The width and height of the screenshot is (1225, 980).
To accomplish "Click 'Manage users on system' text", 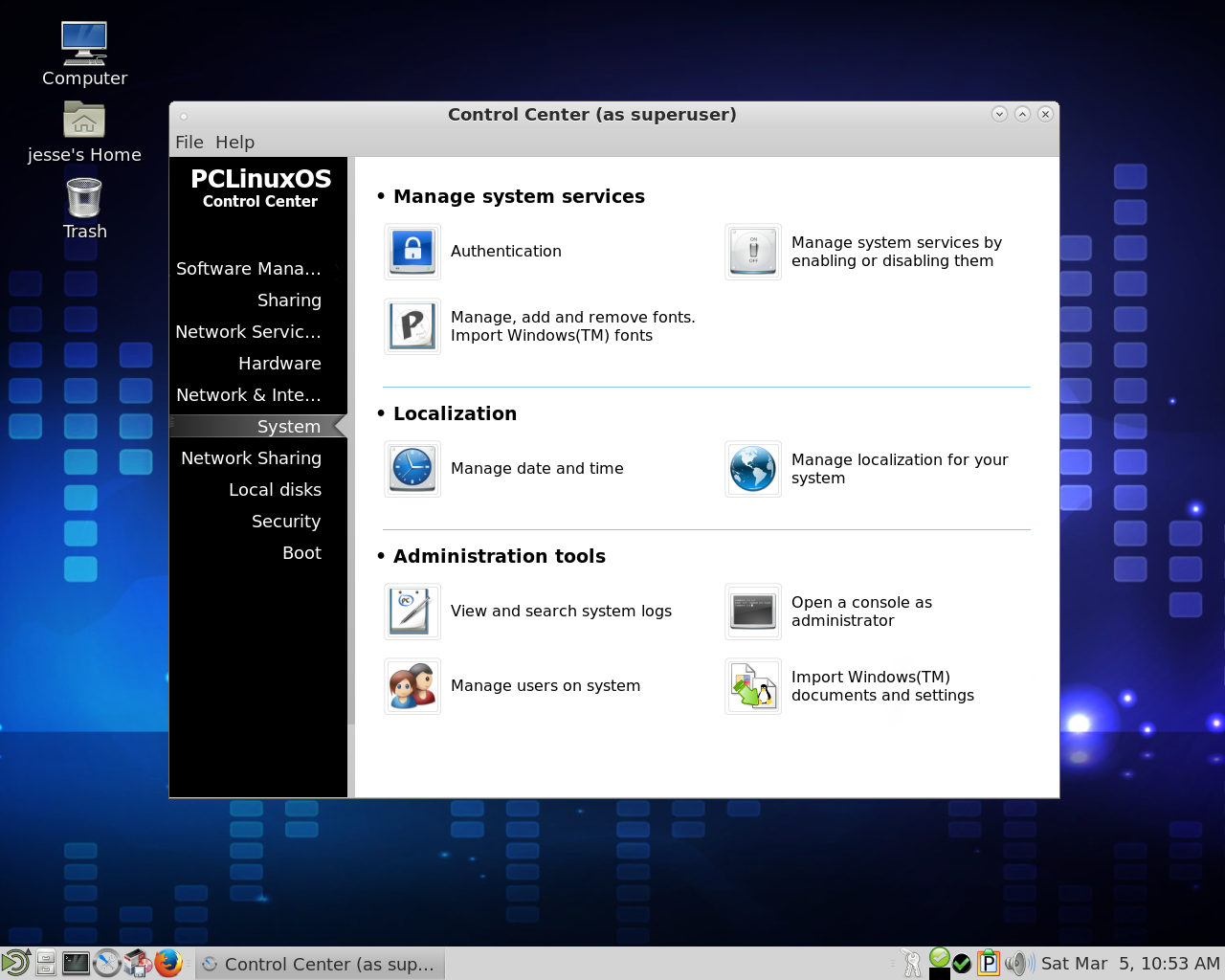I will pyautogui.click(x=546, y=686).
